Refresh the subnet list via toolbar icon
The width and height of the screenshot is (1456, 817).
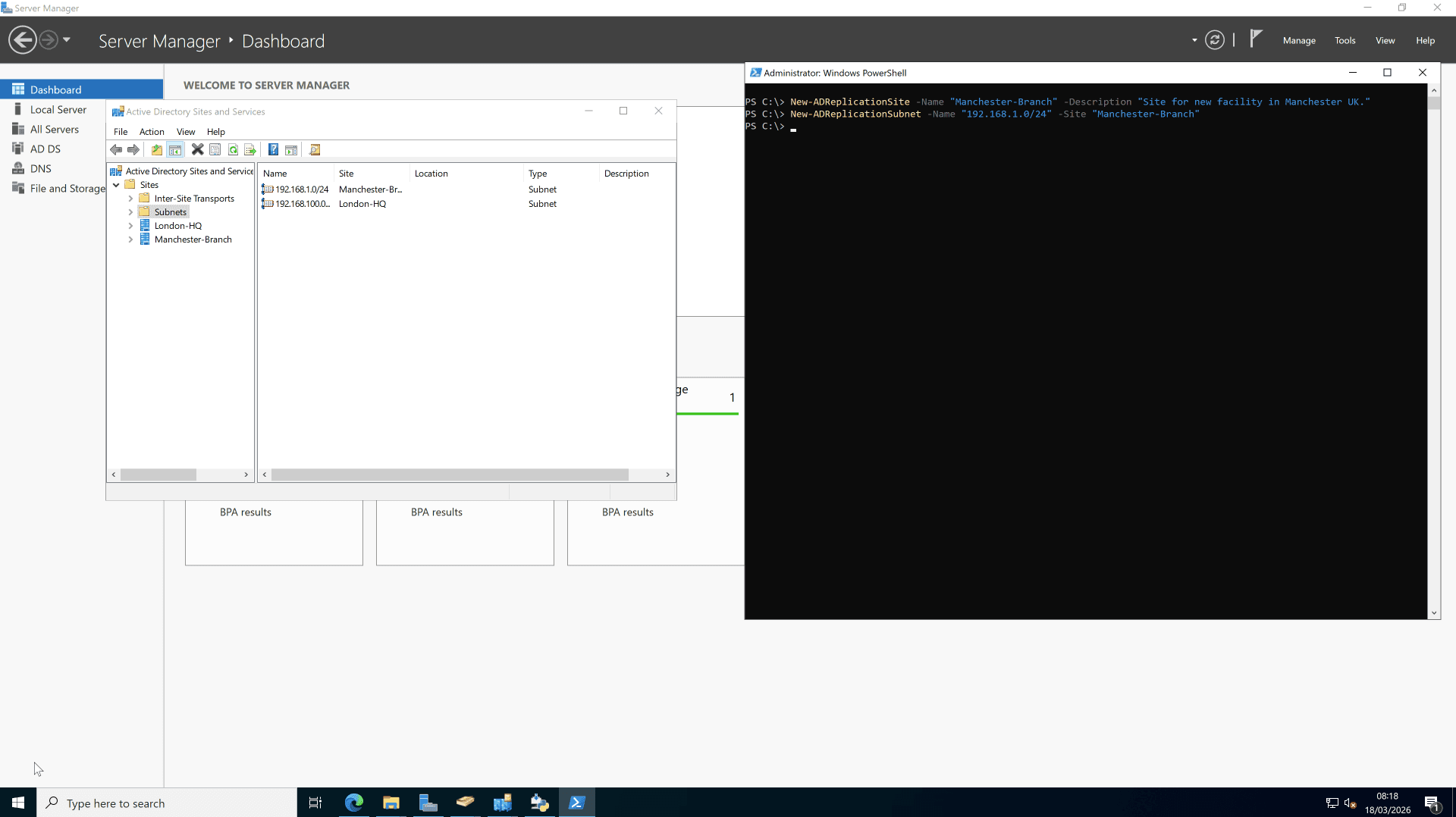(233, 149)
